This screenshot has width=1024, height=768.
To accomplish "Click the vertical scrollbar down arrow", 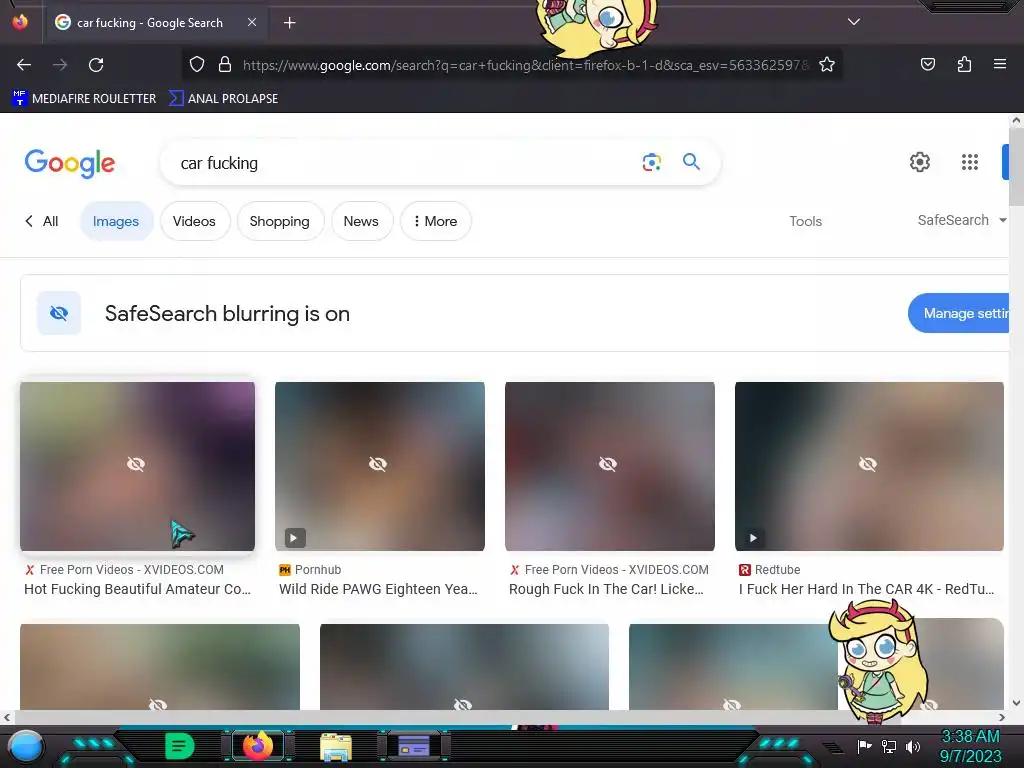I will pos(1016,703).
